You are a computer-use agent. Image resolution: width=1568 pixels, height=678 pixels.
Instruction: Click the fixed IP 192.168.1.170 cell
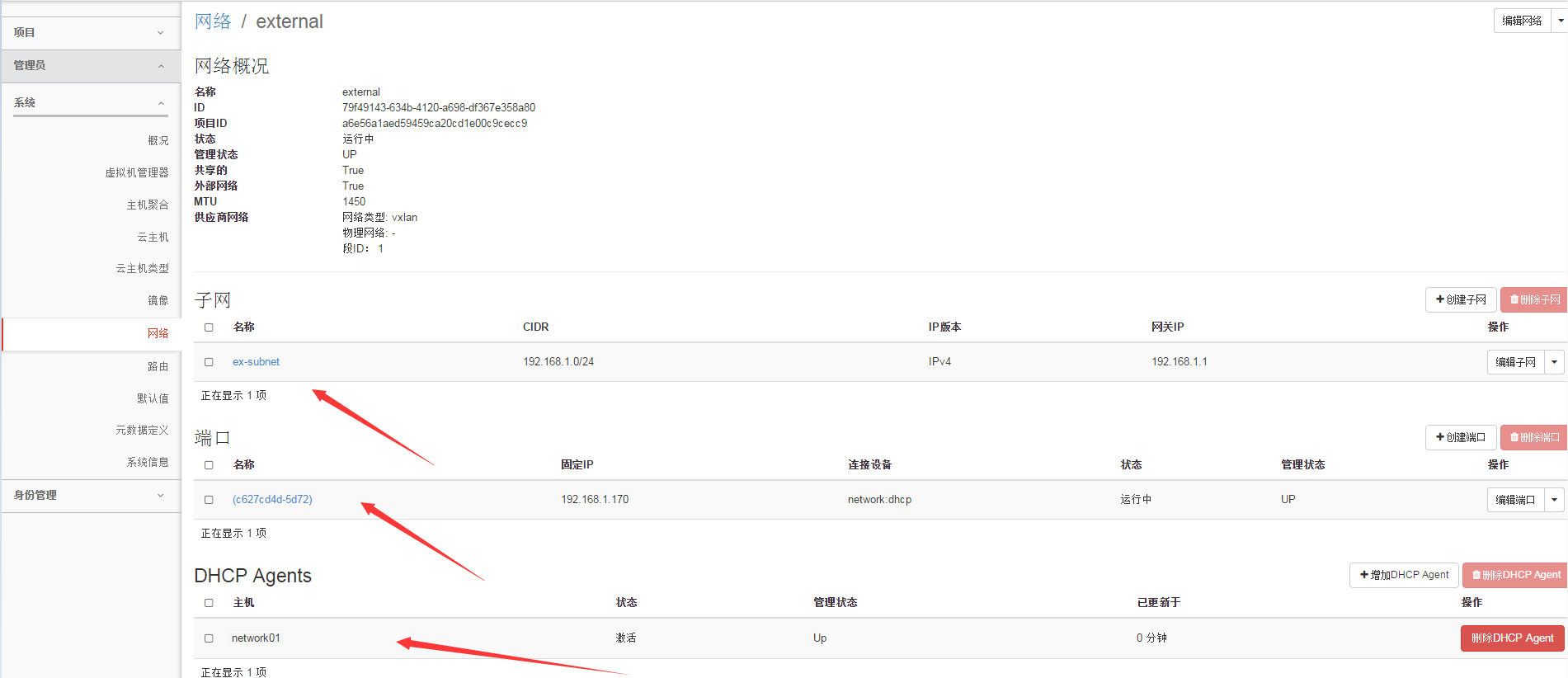(x=595, y=500)
